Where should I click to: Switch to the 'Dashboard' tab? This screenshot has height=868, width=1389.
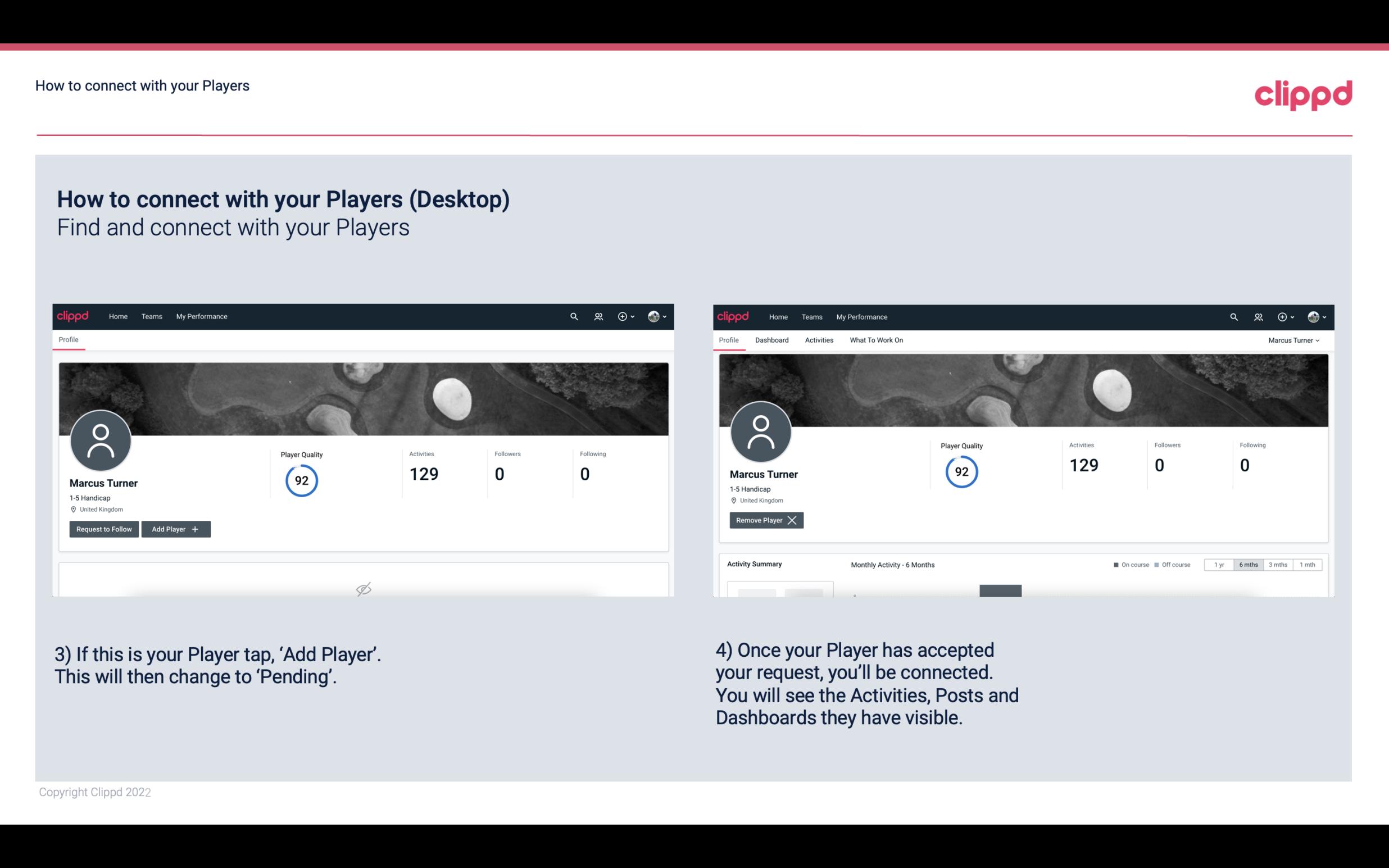(772, 340)
